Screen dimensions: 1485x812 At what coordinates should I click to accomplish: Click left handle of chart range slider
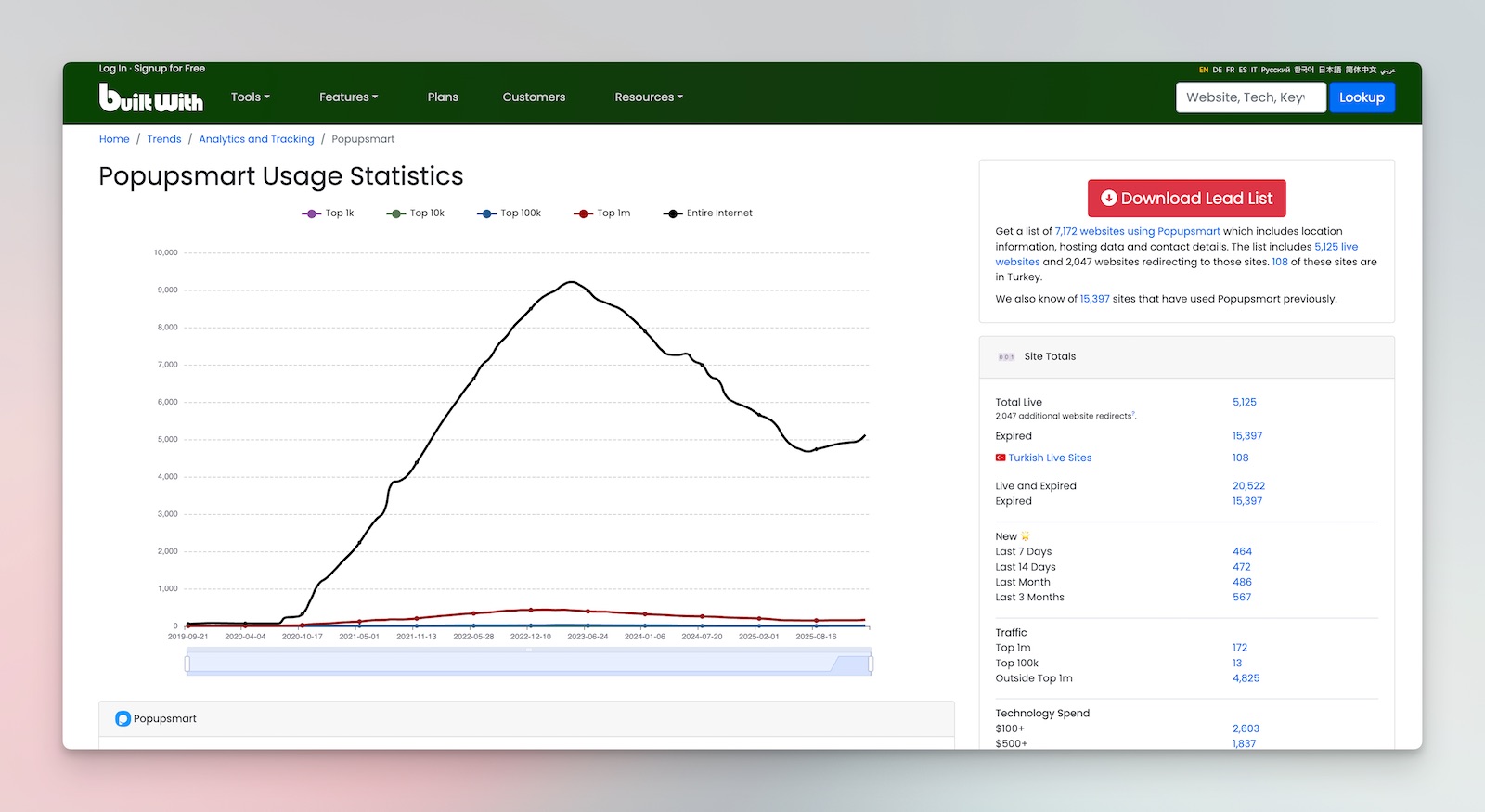click(187, 664)
